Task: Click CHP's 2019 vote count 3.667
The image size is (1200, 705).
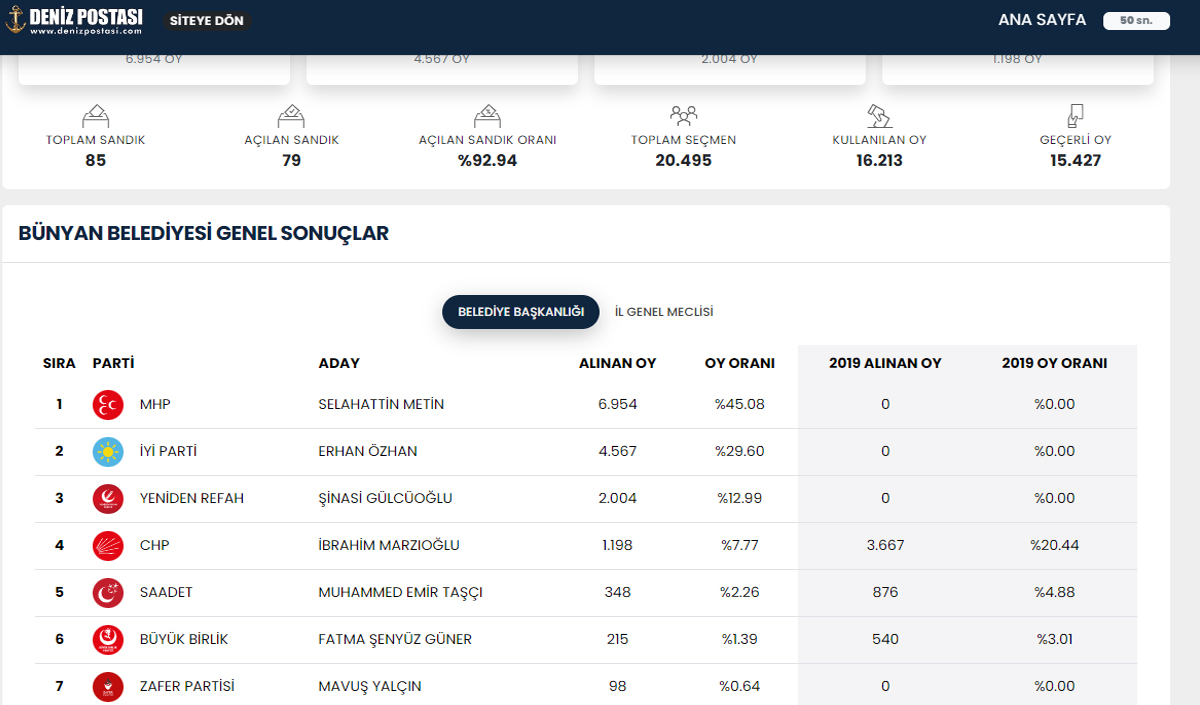Action: [x=885, y=545]
